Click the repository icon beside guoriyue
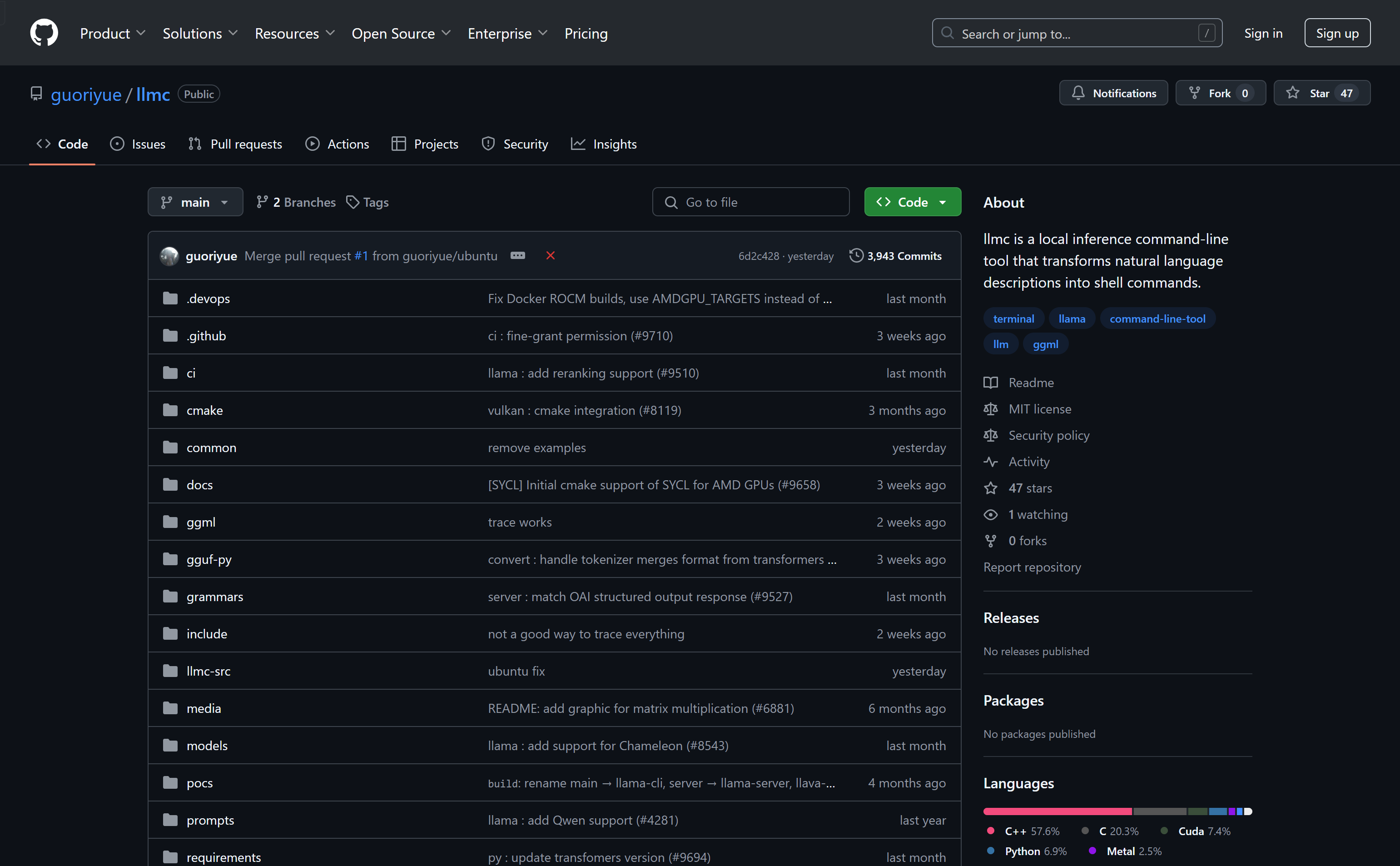 [x=36, y=93]
